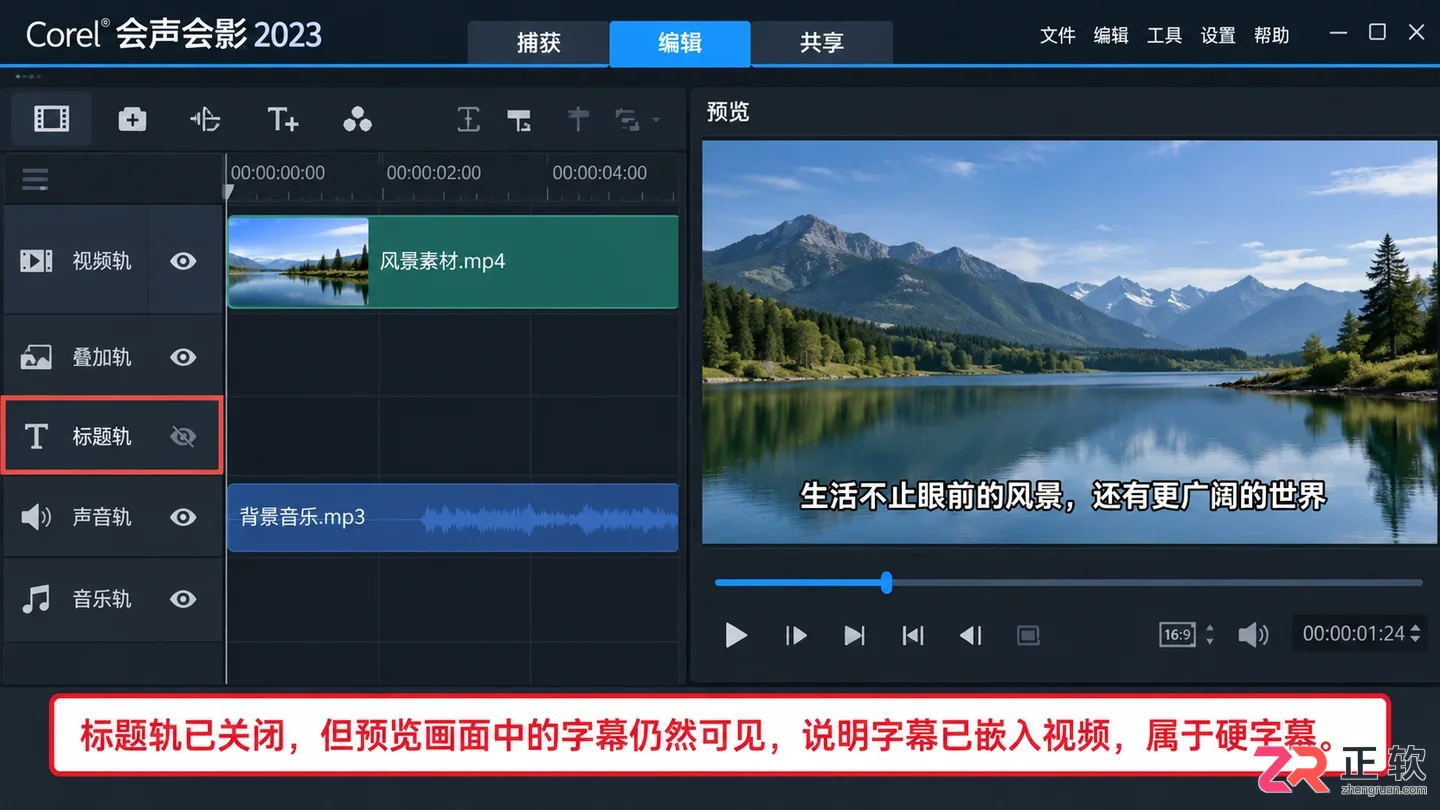This screenshot has width=1440, height=810.
Task: Open the media library filmstrip icon
Action: point(52,120)
